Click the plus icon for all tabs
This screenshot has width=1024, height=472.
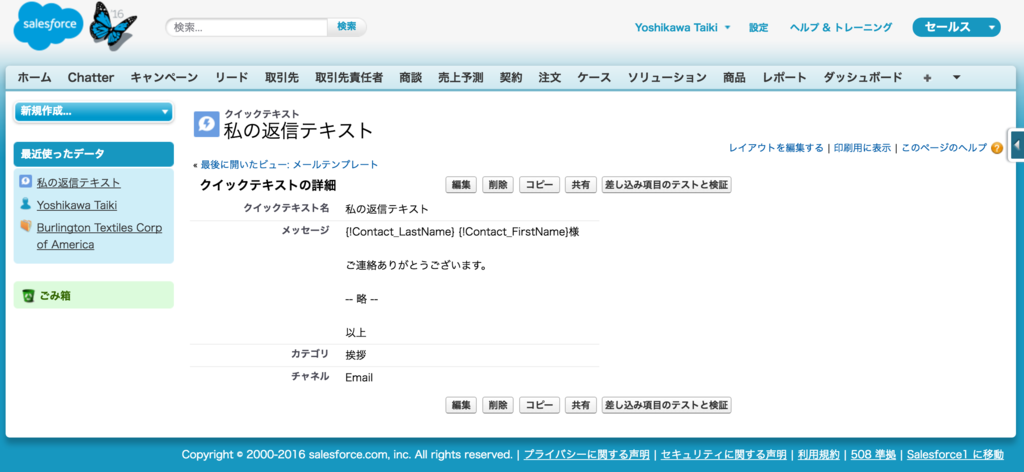927,78
